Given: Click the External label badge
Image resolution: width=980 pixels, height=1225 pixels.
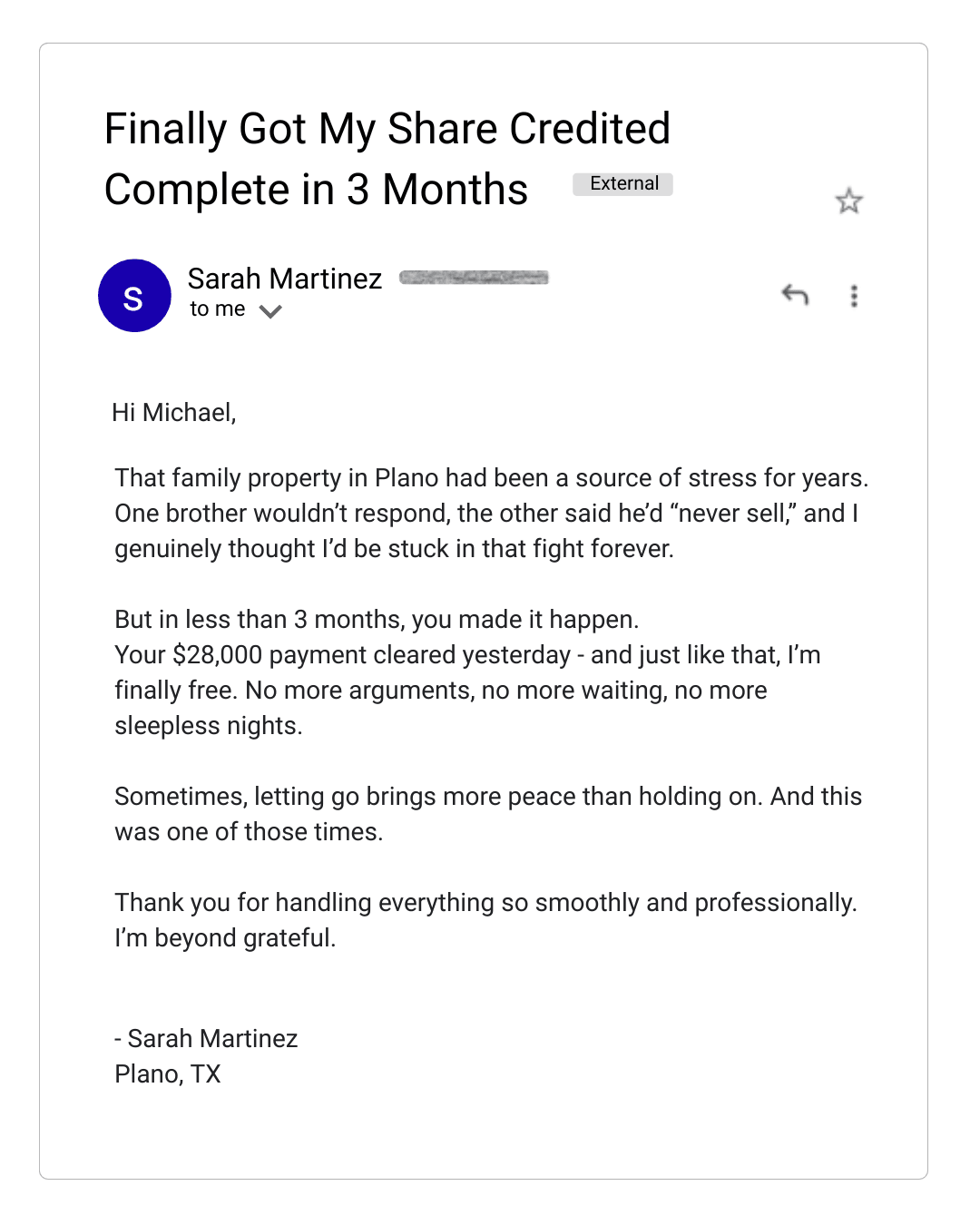Looking at the screenshot, I should coord(622,184).
